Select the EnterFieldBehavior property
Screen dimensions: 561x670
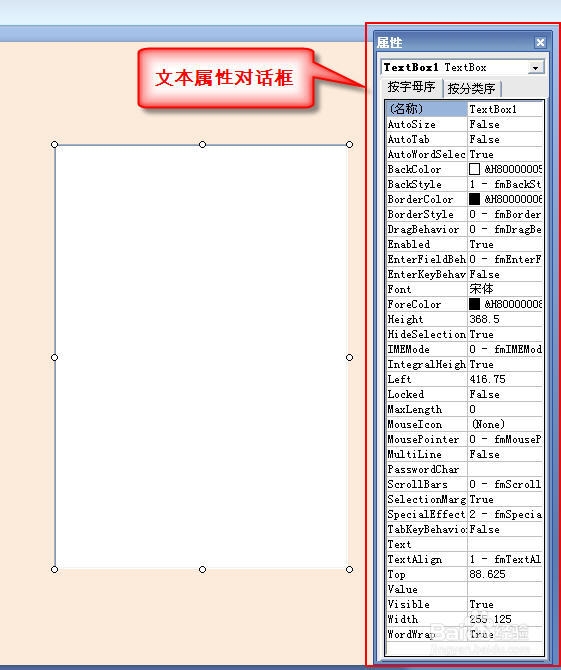426,259
